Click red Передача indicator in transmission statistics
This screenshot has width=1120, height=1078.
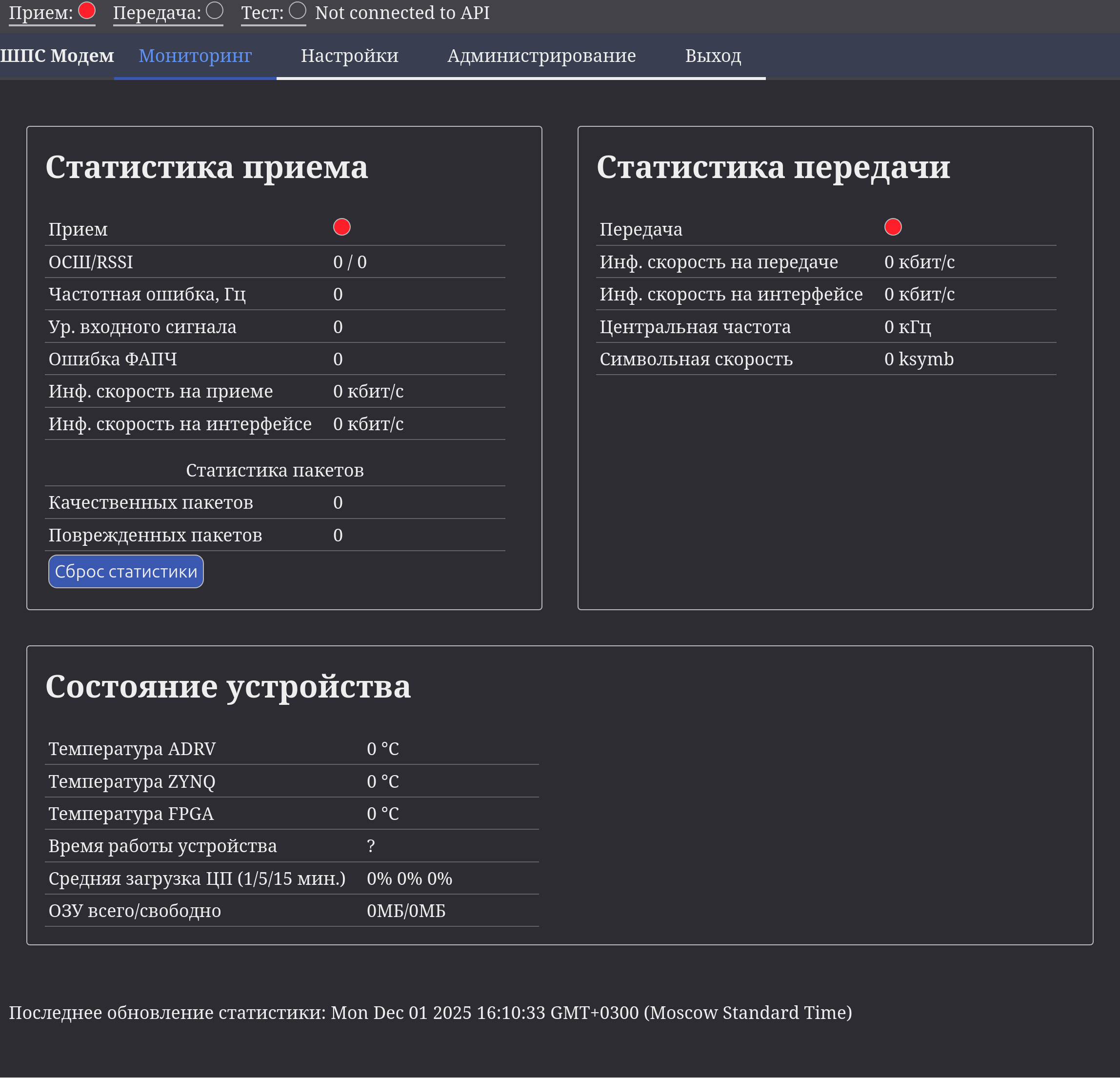(x=893, y=227)
